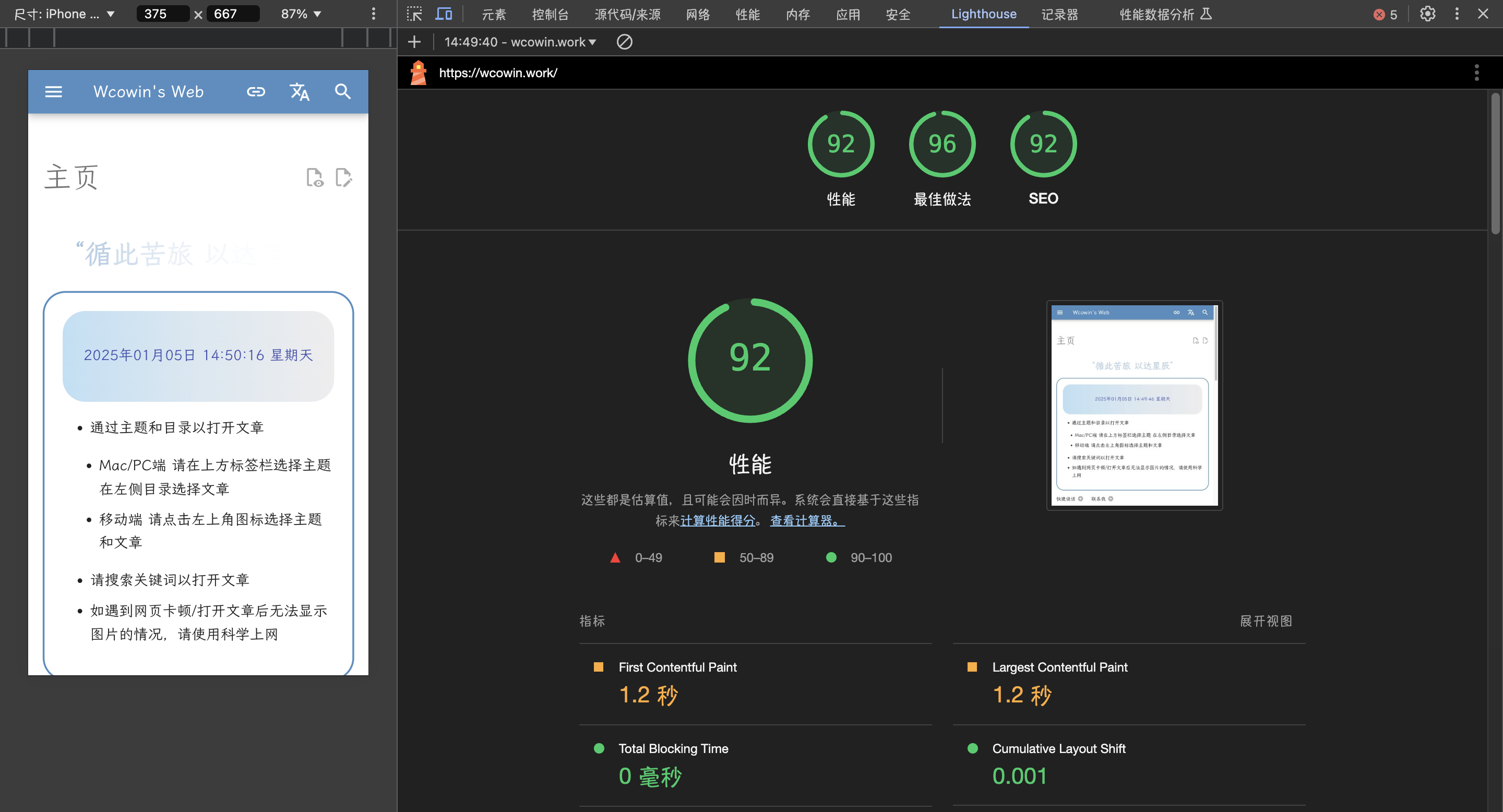Expand metrics with 展开视图
This screenshot has height=812, width=1503.
[x=1266, y=621]
